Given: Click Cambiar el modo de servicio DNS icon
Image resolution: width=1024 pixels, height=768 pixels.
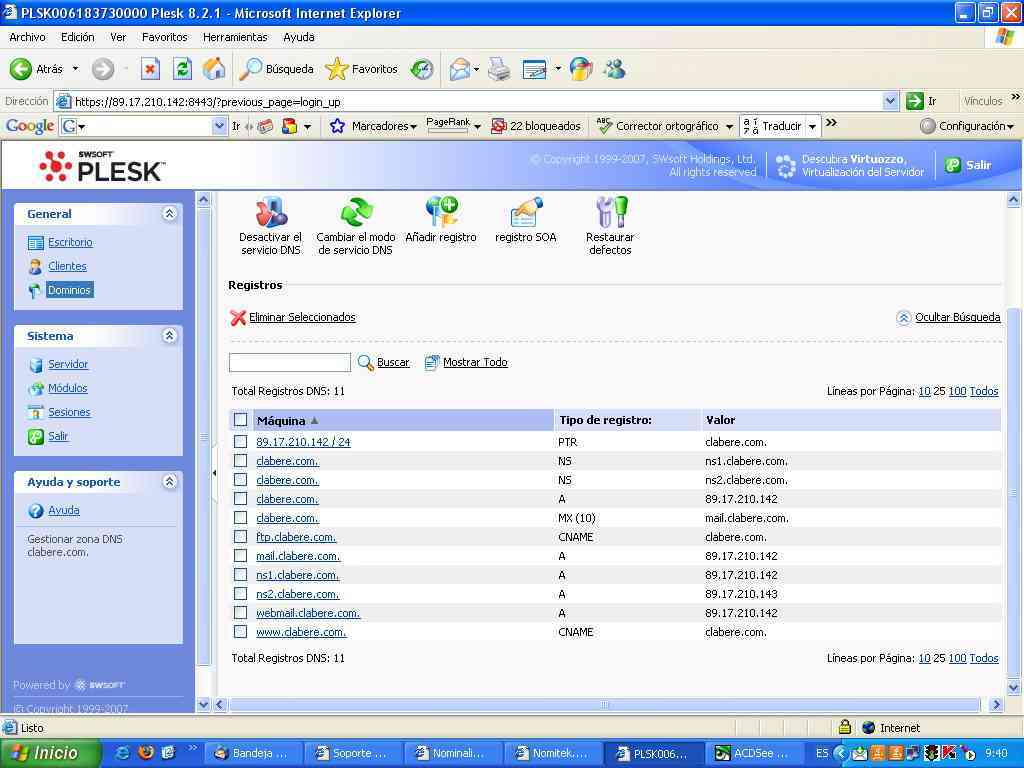Looking at the screenshot, I should (x=356, y=211).
